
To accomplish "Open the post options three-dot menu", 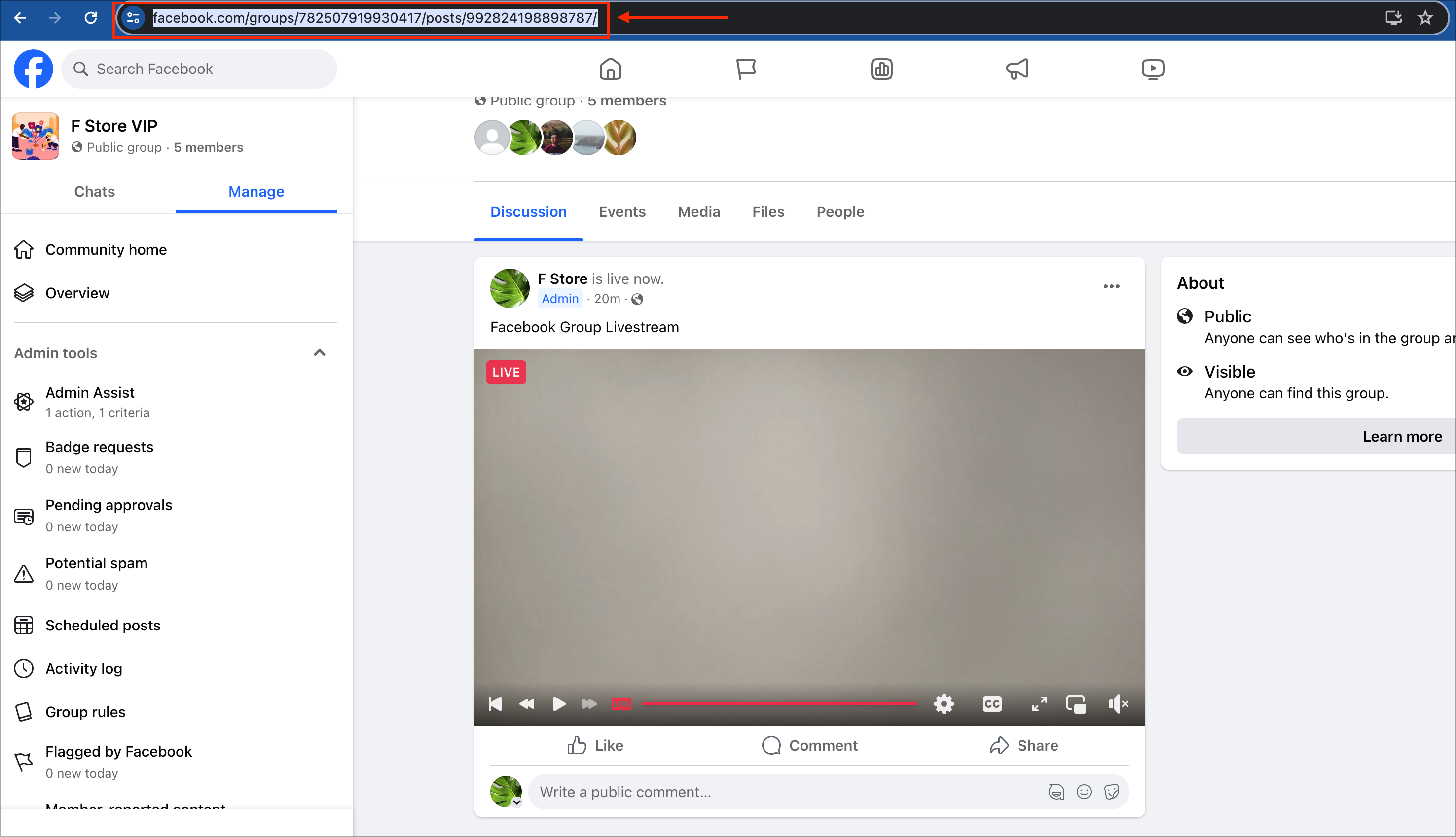I will 1112,286.
